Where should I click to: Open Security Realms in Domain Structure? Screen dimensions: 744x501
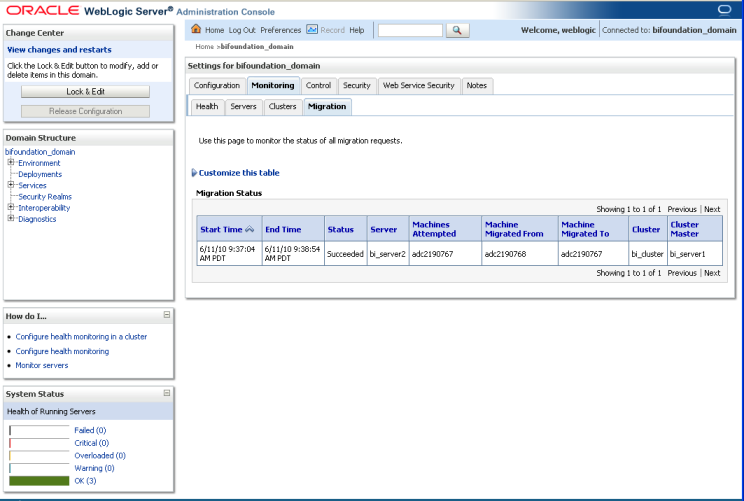45,196
